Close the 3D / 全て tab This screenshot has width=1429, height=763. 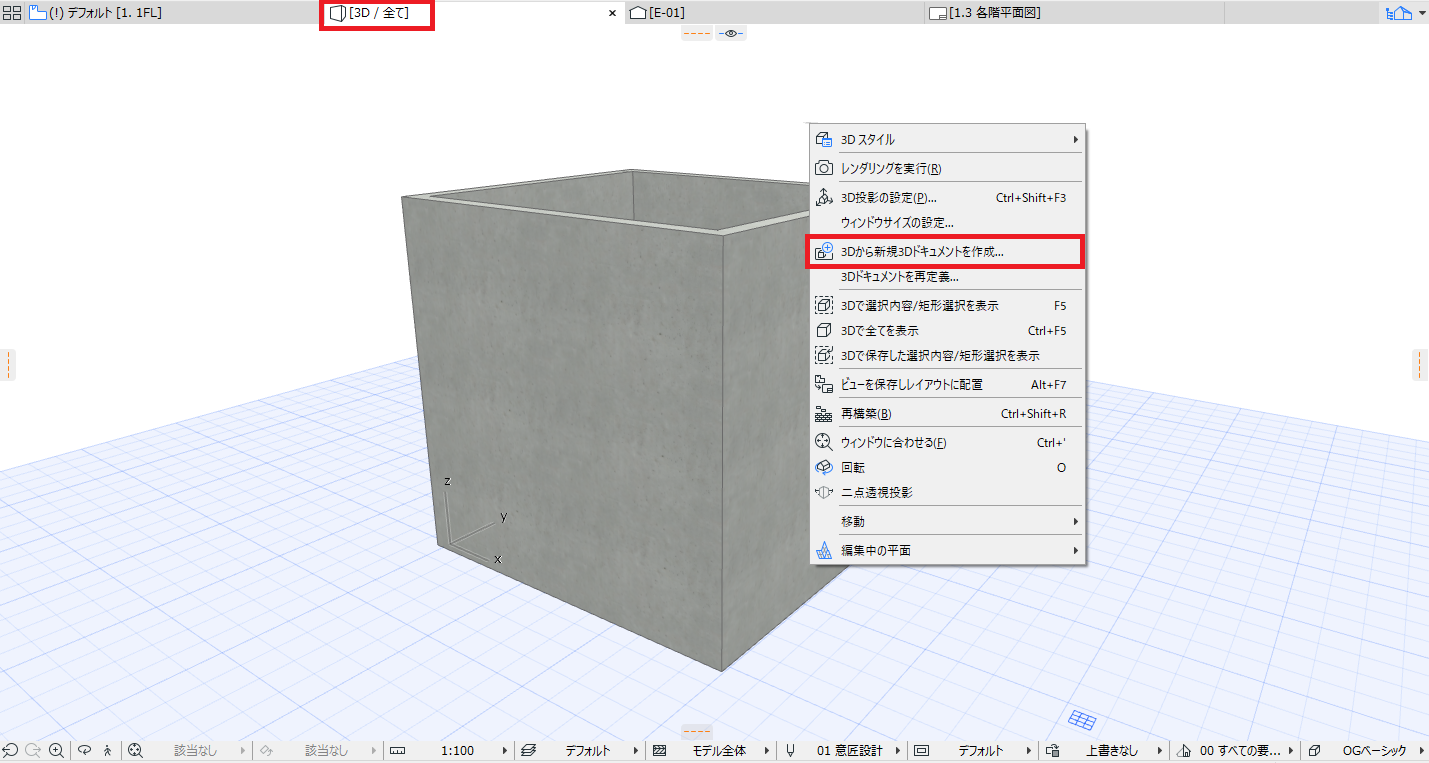coord(613,13)
